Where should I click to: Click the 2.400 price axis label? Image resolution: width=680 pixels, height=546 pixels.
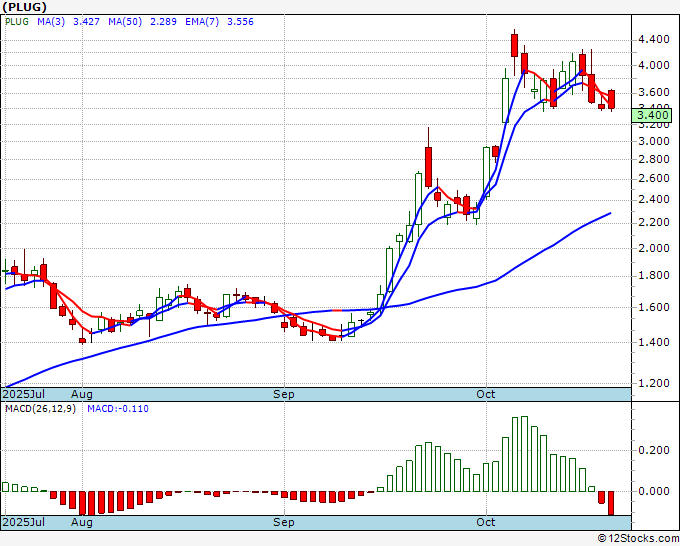[654, 200]
